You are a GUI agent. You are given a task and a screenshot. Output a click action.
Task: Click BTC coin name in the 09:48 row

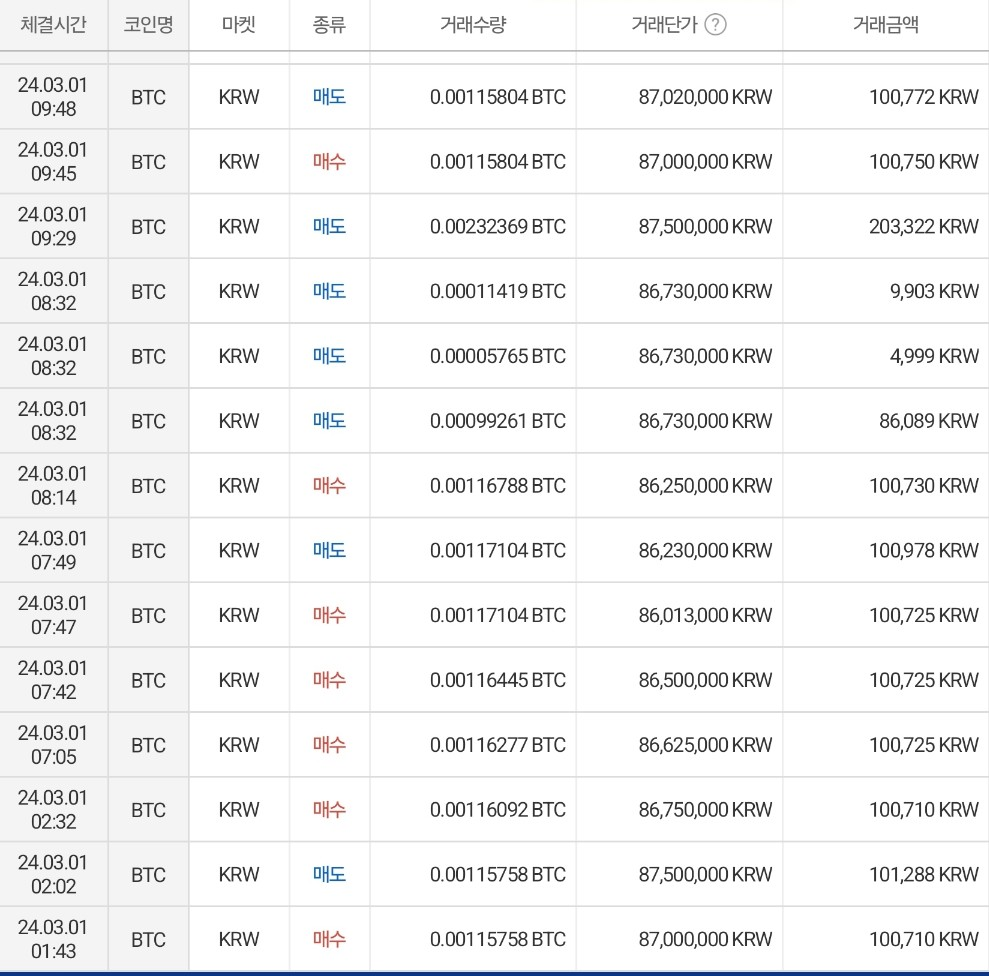(148, 98)
